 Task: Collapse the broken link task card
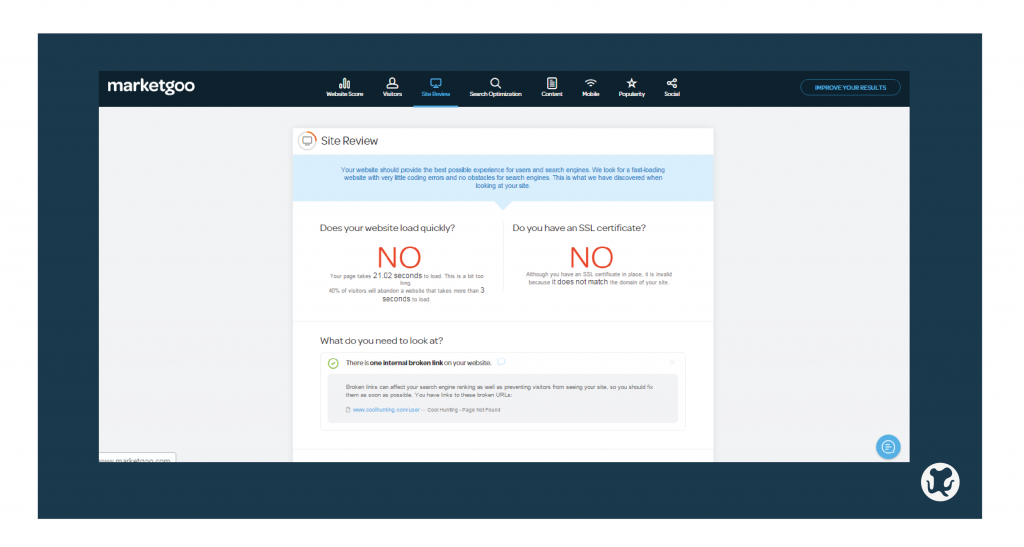[x=672, y=362]
